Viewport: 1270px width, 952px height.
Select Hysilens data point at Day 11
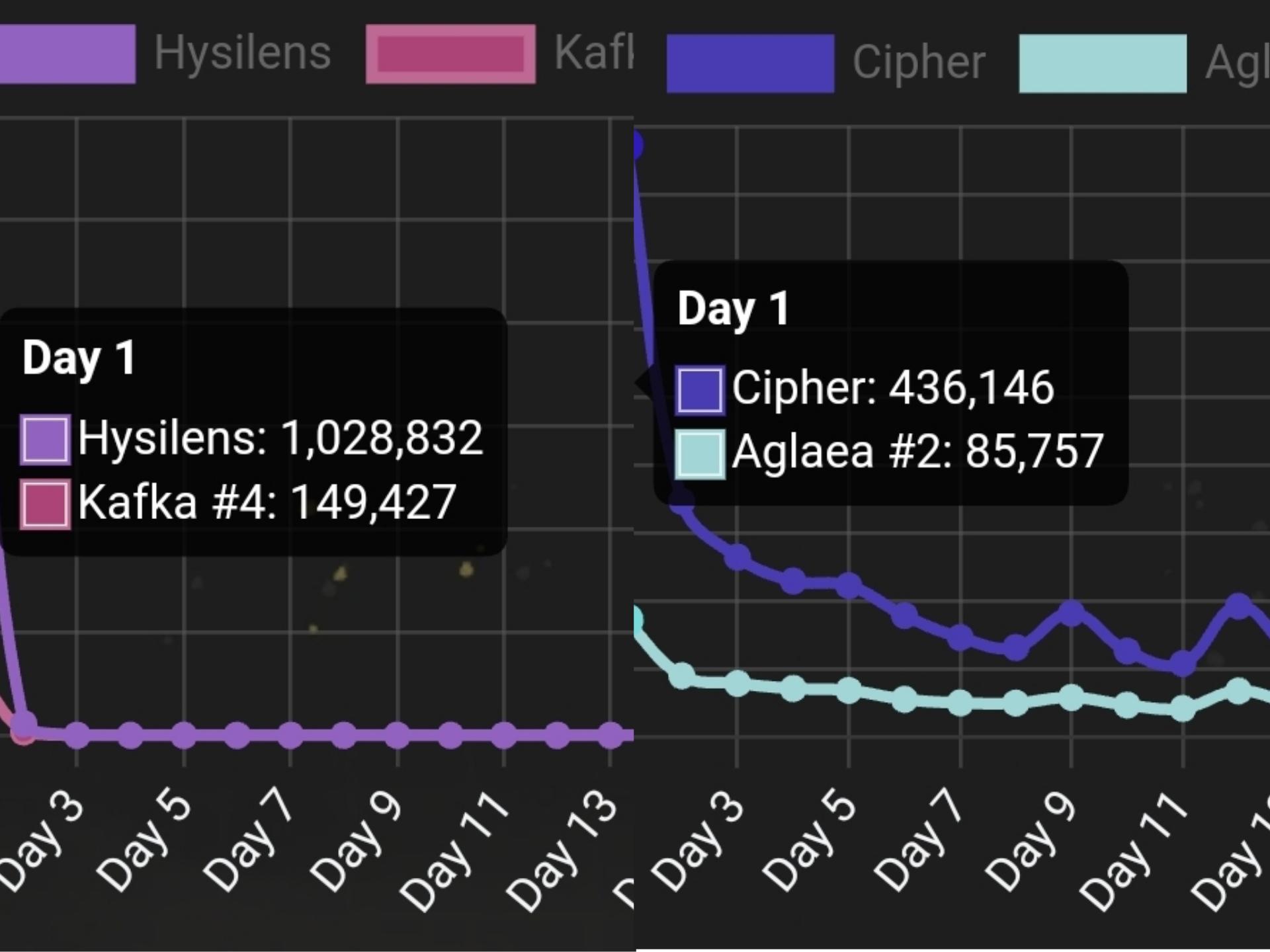pyautogui.click(x=503, y=735)
